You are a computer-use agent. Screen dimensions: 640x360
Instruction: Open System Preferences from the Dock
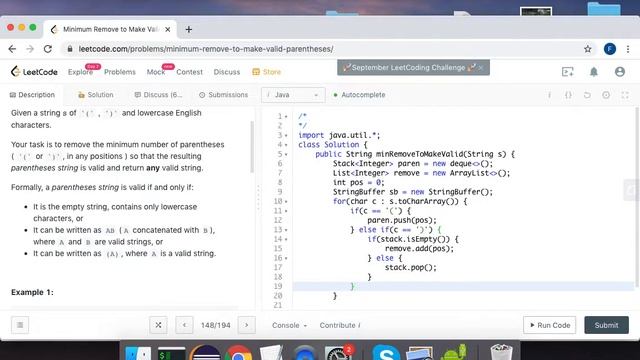[x=338, y=353]
